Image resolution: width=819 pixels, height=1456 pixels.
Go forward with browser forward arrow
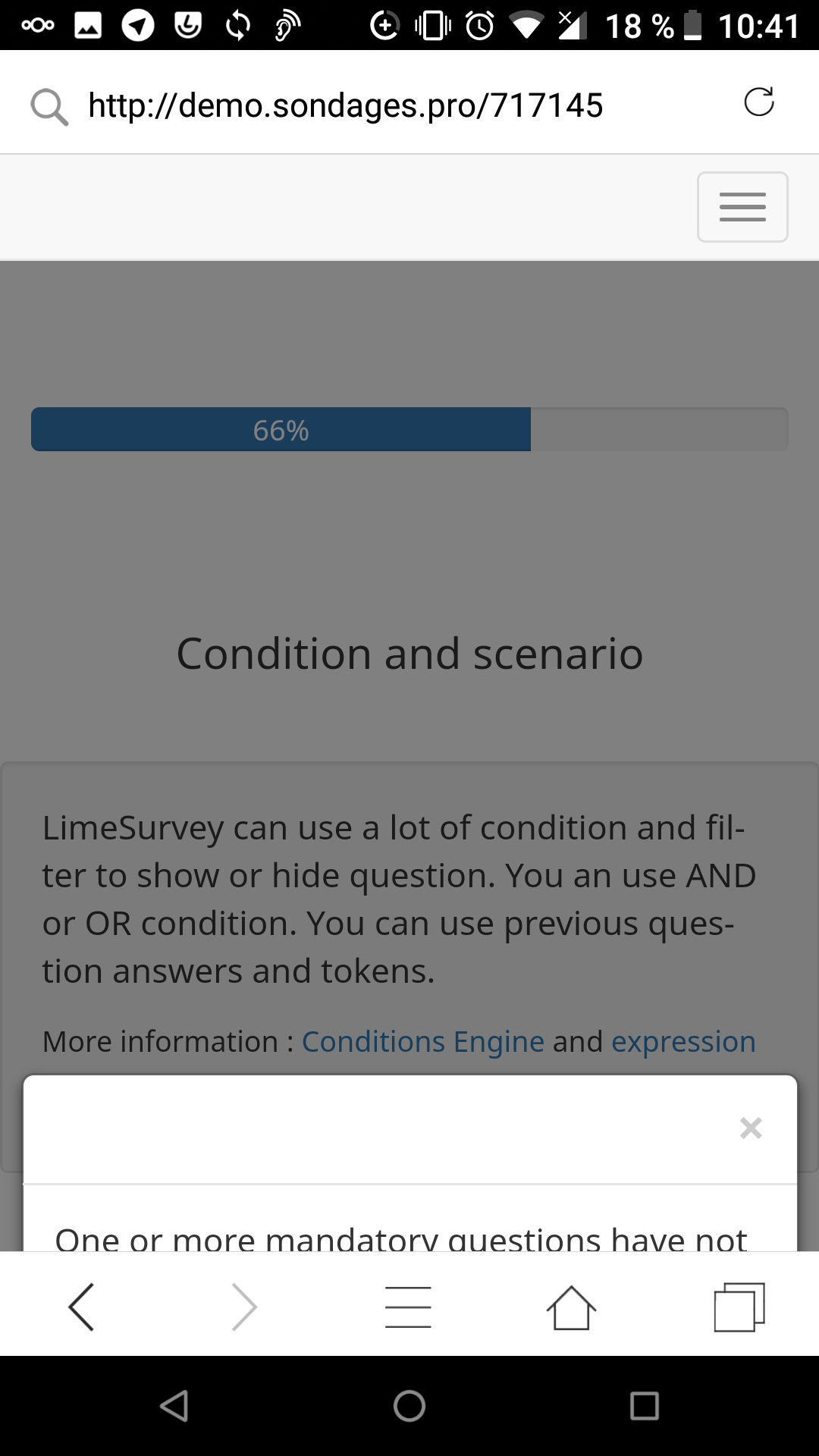coord(244,1307)
